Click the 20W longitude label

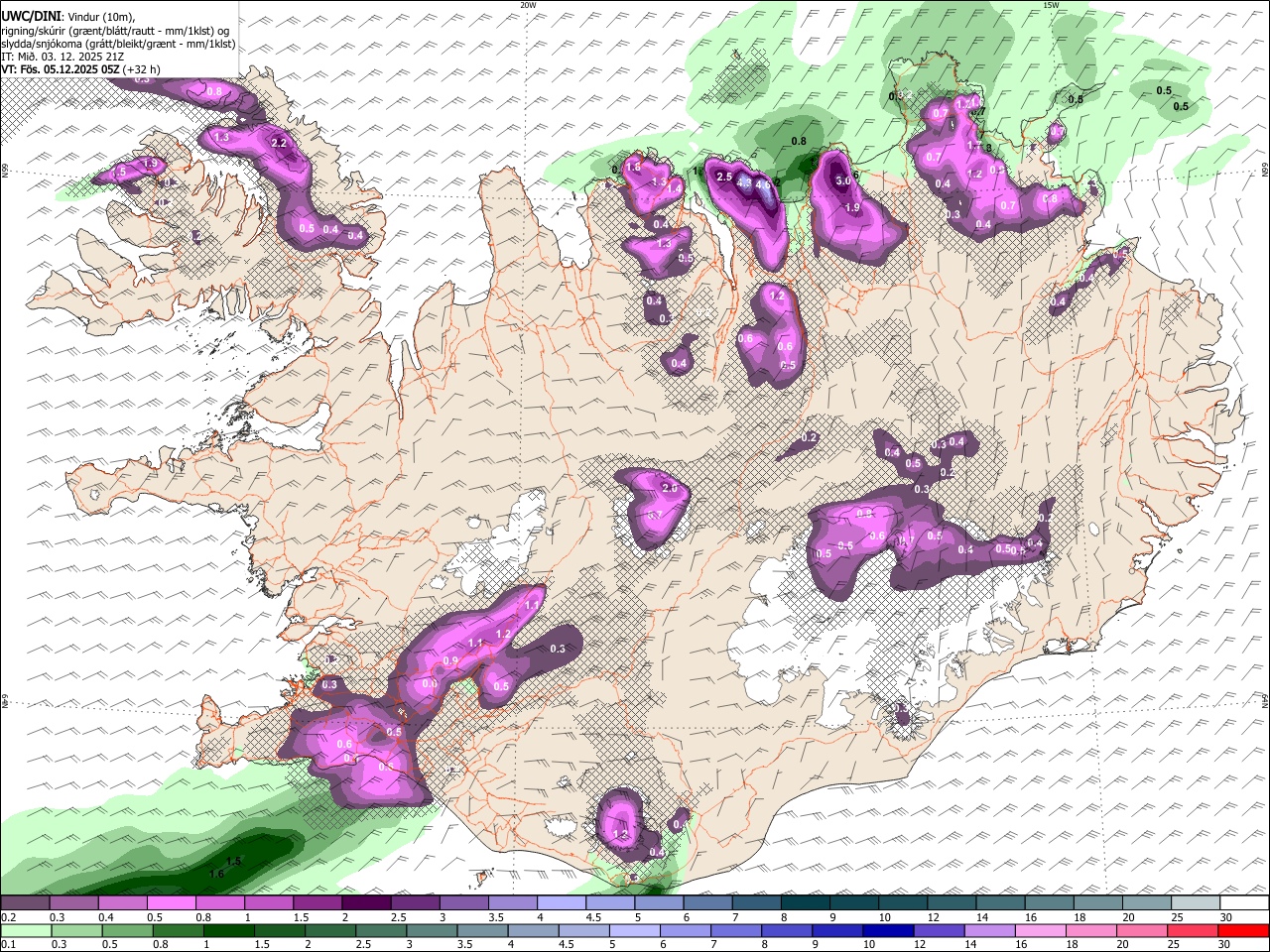[528, 5]
